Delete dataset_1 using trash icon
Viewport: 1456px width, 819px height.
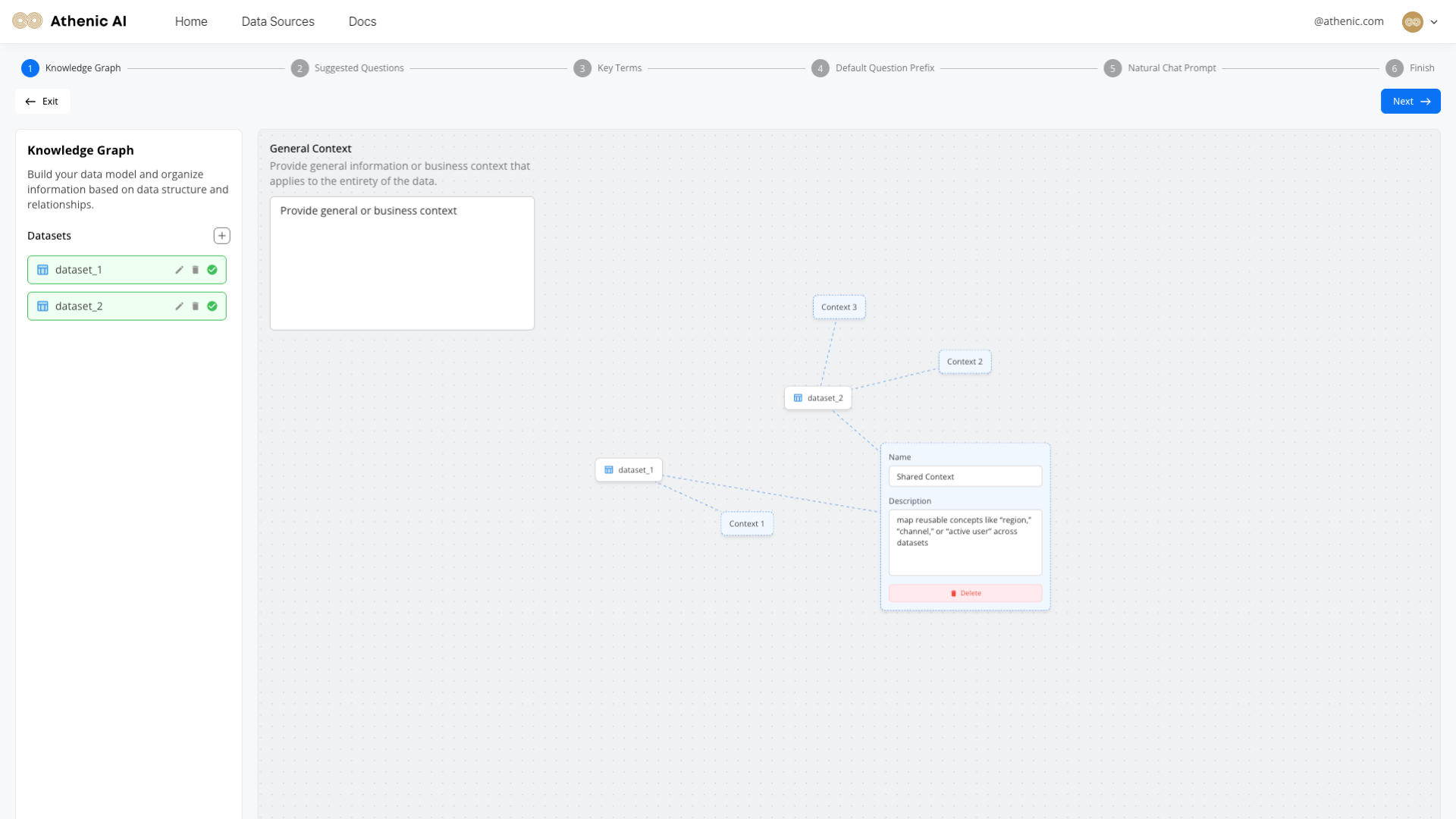(196, 270)
